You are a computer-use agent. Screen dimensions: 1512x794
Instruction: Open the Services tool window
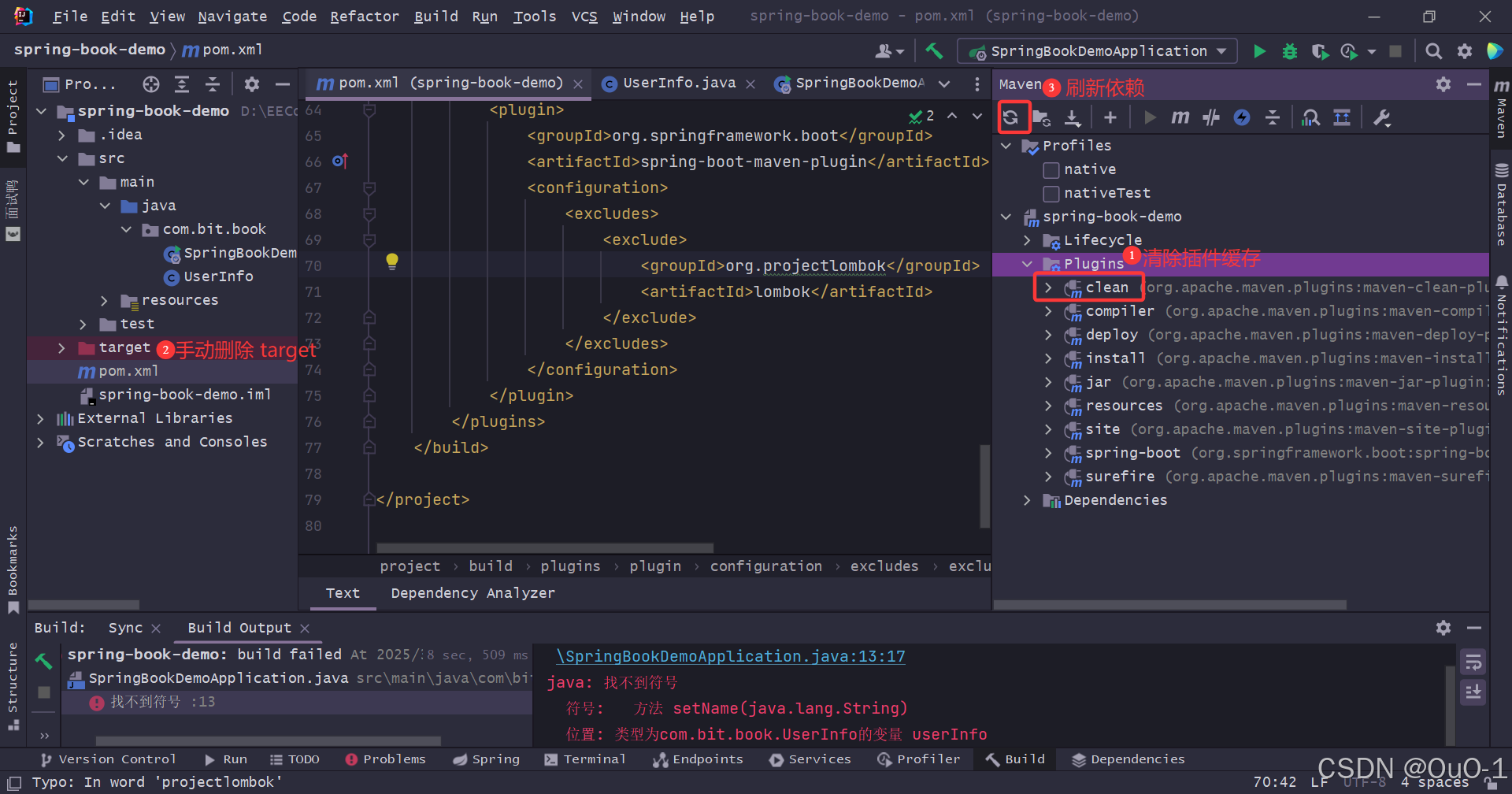(x=810, y=759)
